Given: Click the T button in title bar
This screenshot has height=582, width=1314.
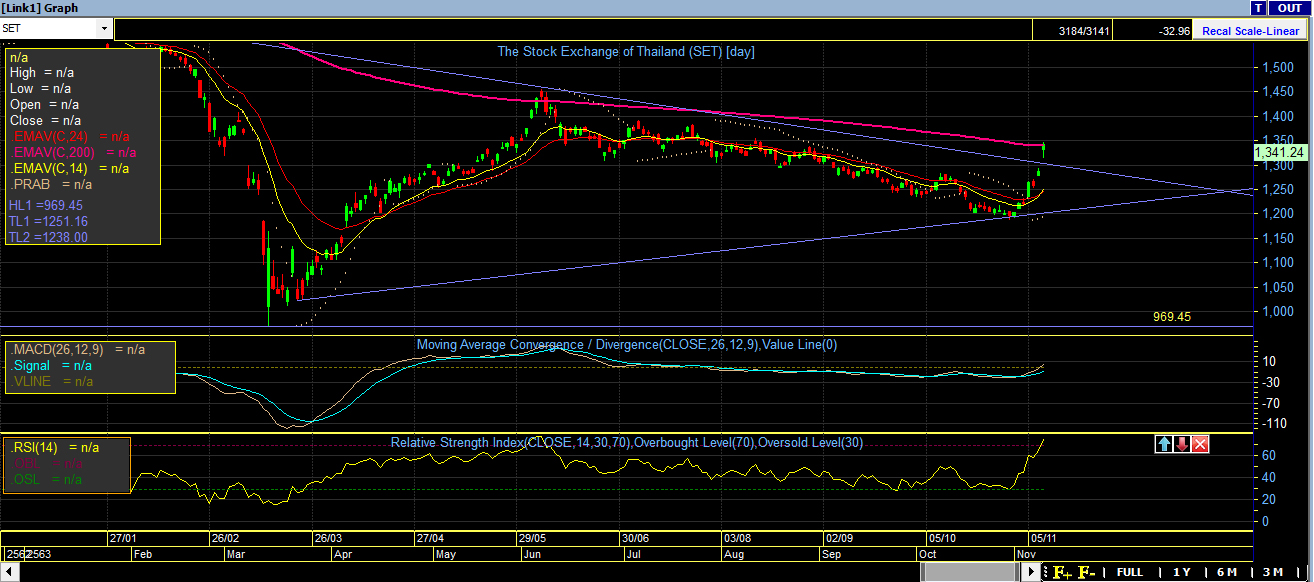Looking at the screenshot, I should 1257,8.
